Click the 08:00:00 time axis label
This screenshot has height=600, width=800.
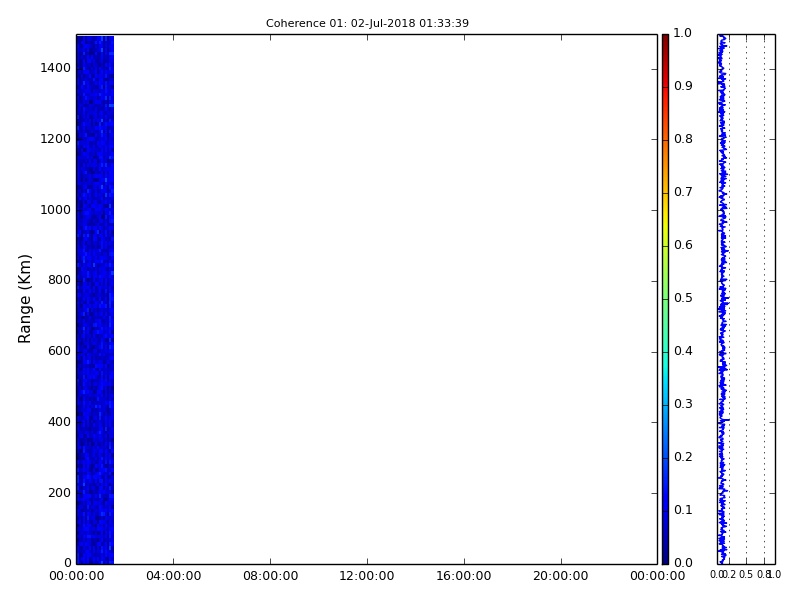(270, 576)
